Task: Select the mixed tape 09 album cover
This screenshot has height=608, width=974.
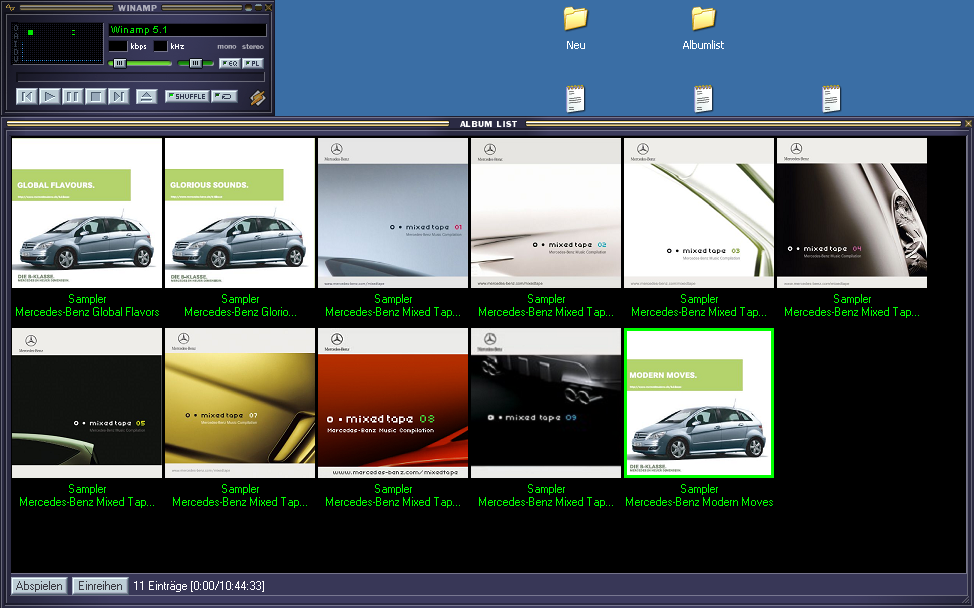Action: [x=546, y=403]
